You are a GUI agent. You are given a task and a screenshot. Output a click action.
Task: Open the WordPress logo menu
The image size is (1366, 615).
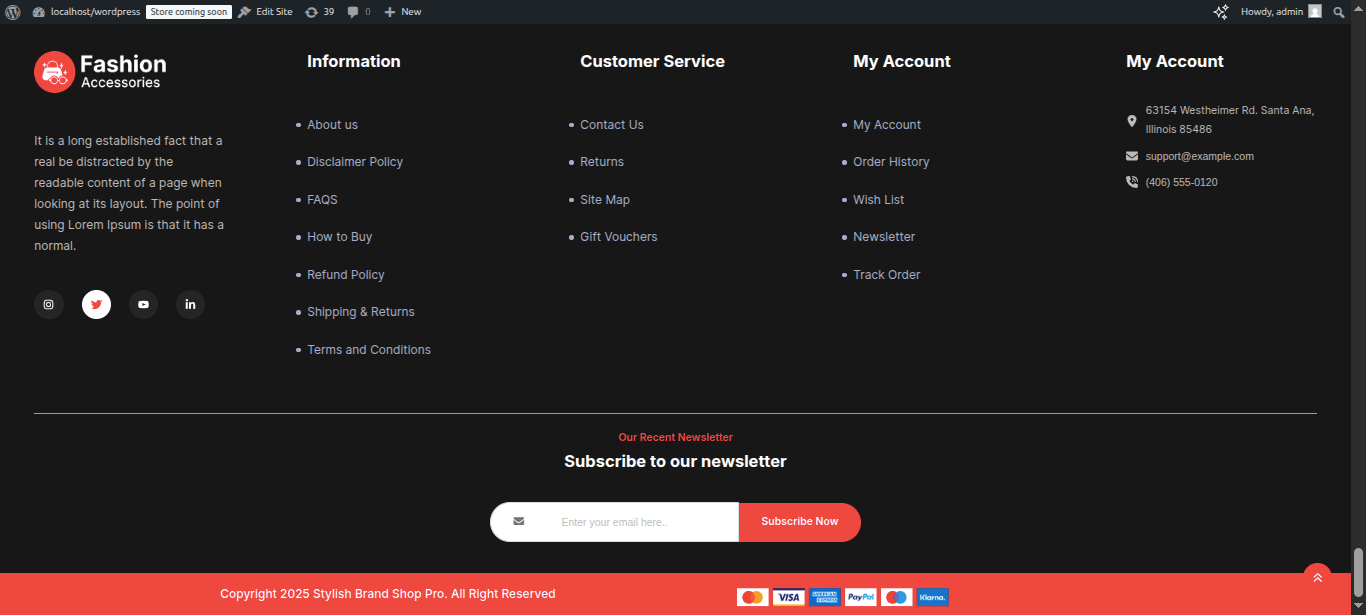coord(13,12)
